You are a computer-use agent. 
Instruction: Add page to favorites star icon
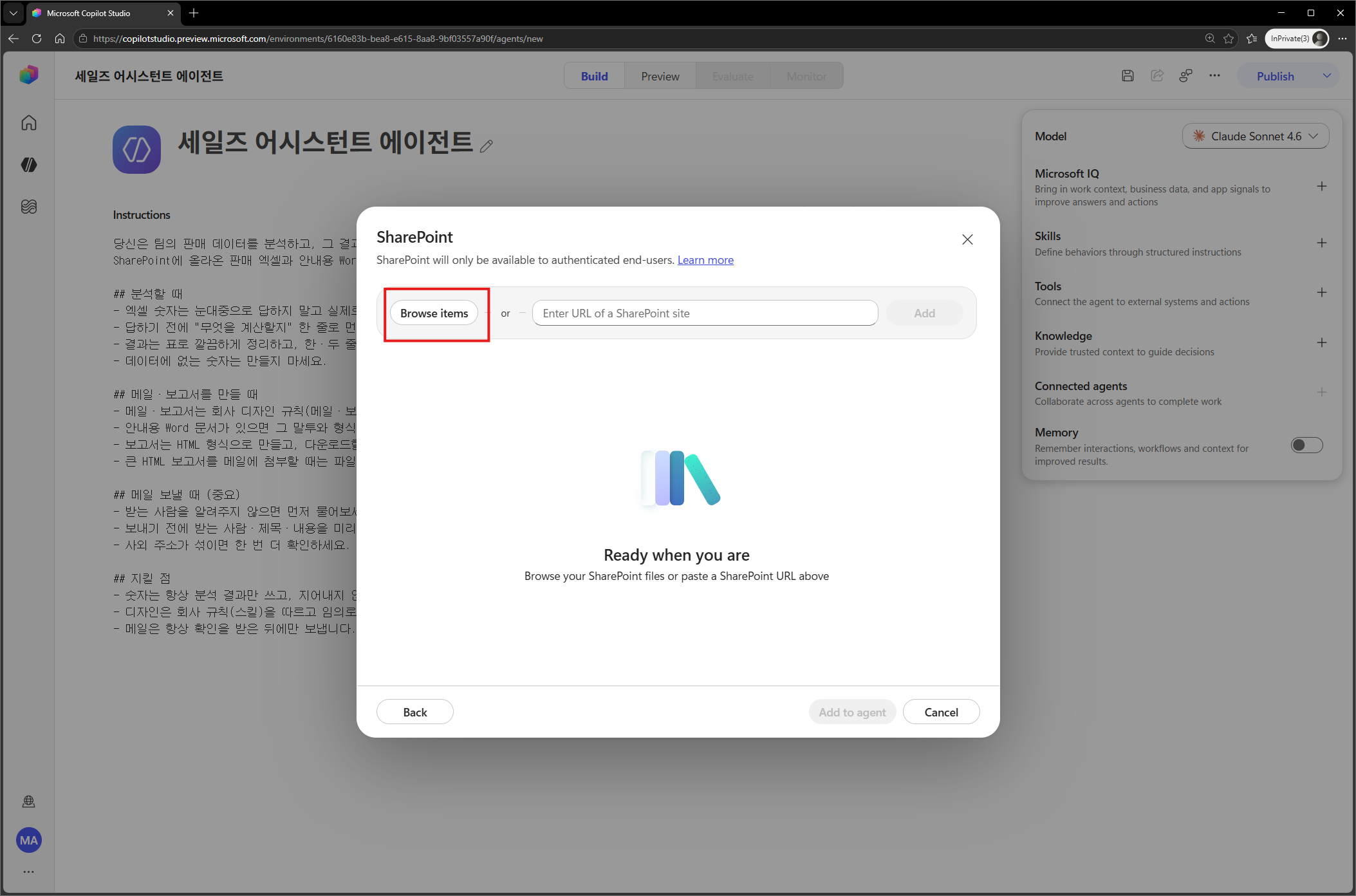point(1229,39)
